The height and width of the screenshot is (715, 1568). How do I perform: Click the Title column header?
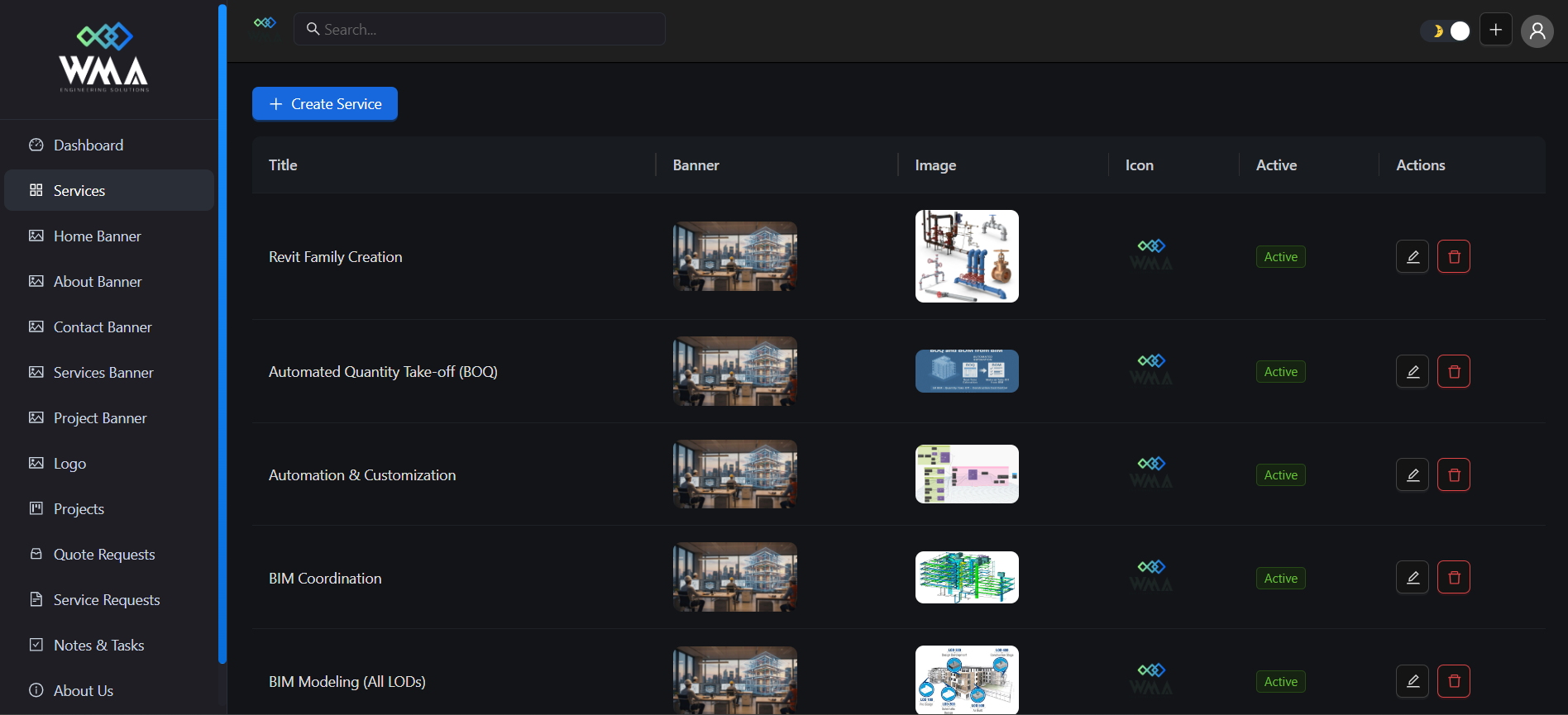point(283,165)
